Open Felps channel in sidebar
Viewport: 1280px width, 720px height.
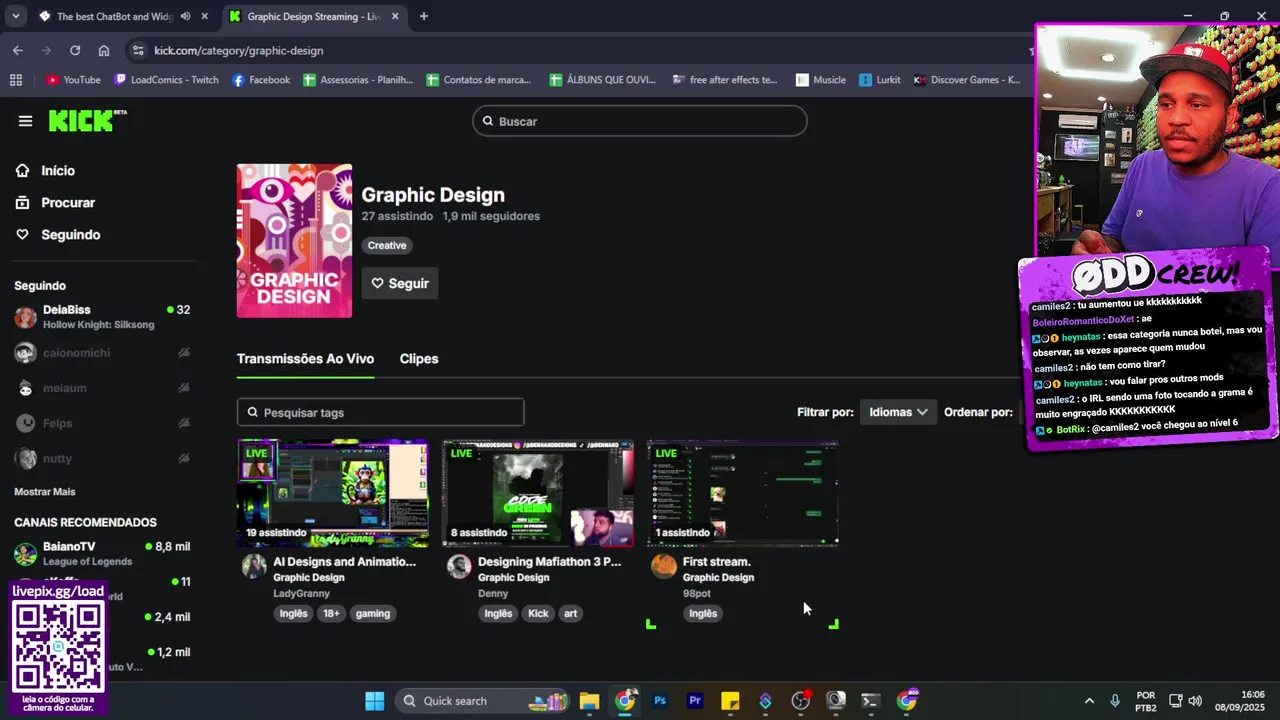click(x=101, y=423)
